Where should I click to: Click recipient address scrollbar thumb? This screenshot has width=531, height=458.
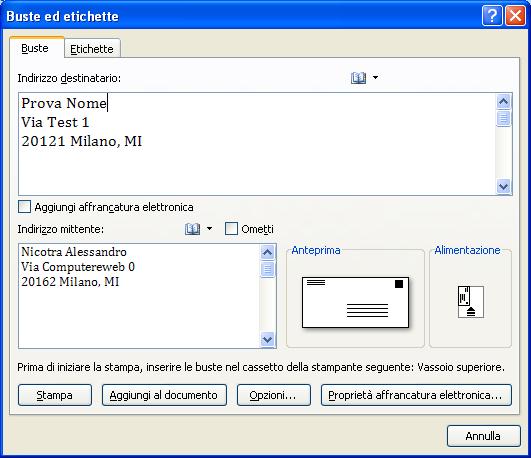pos(503,118)
